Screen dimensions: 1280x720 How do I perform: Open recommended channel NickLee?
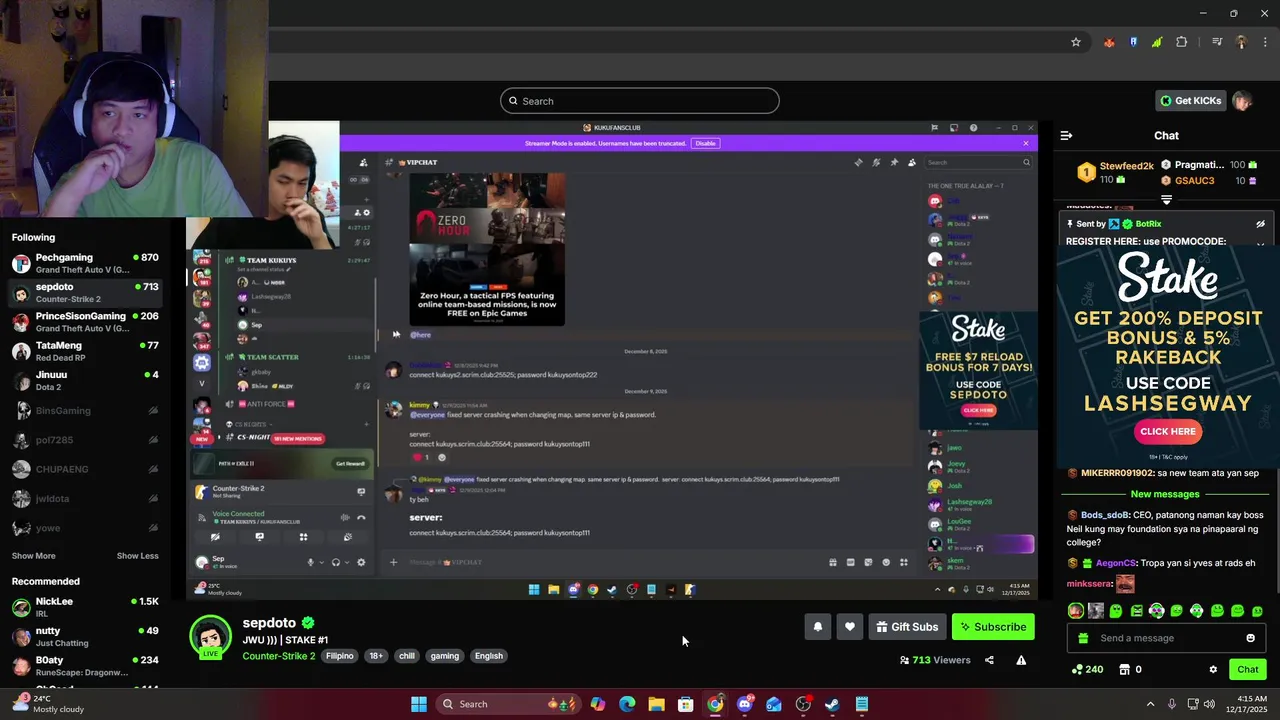point(85,607)
